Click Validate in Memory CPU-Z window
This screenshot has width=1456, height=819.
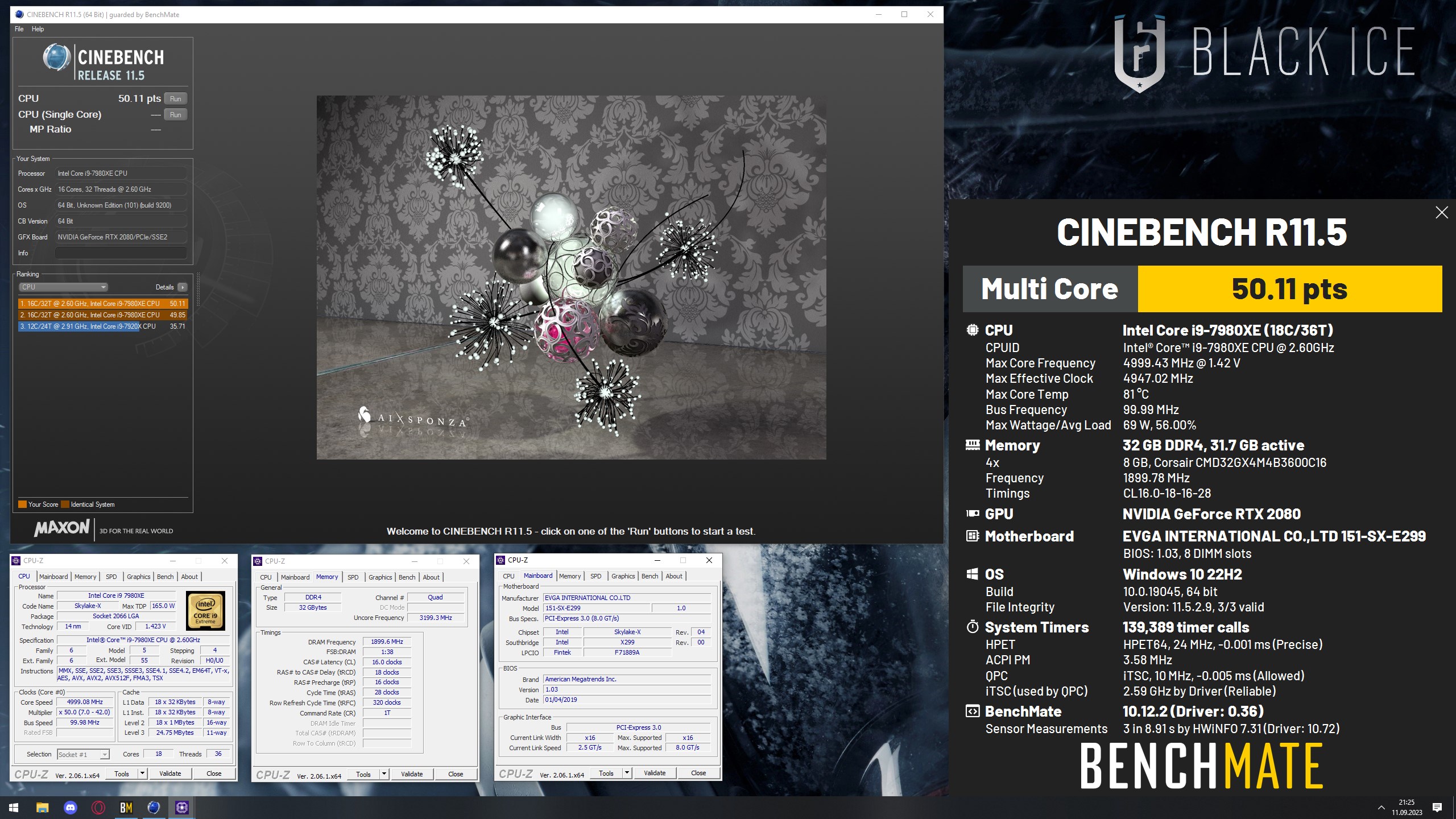412,774
